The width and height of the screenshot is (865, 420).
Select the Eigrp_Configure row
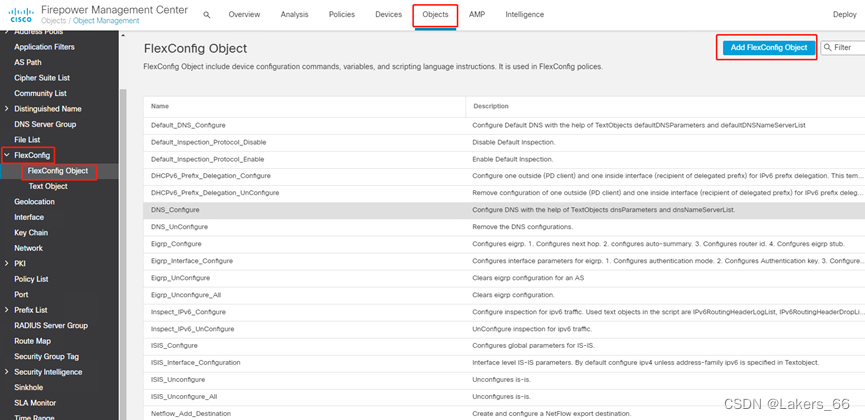pyautogui.click(x=504, y=244)
